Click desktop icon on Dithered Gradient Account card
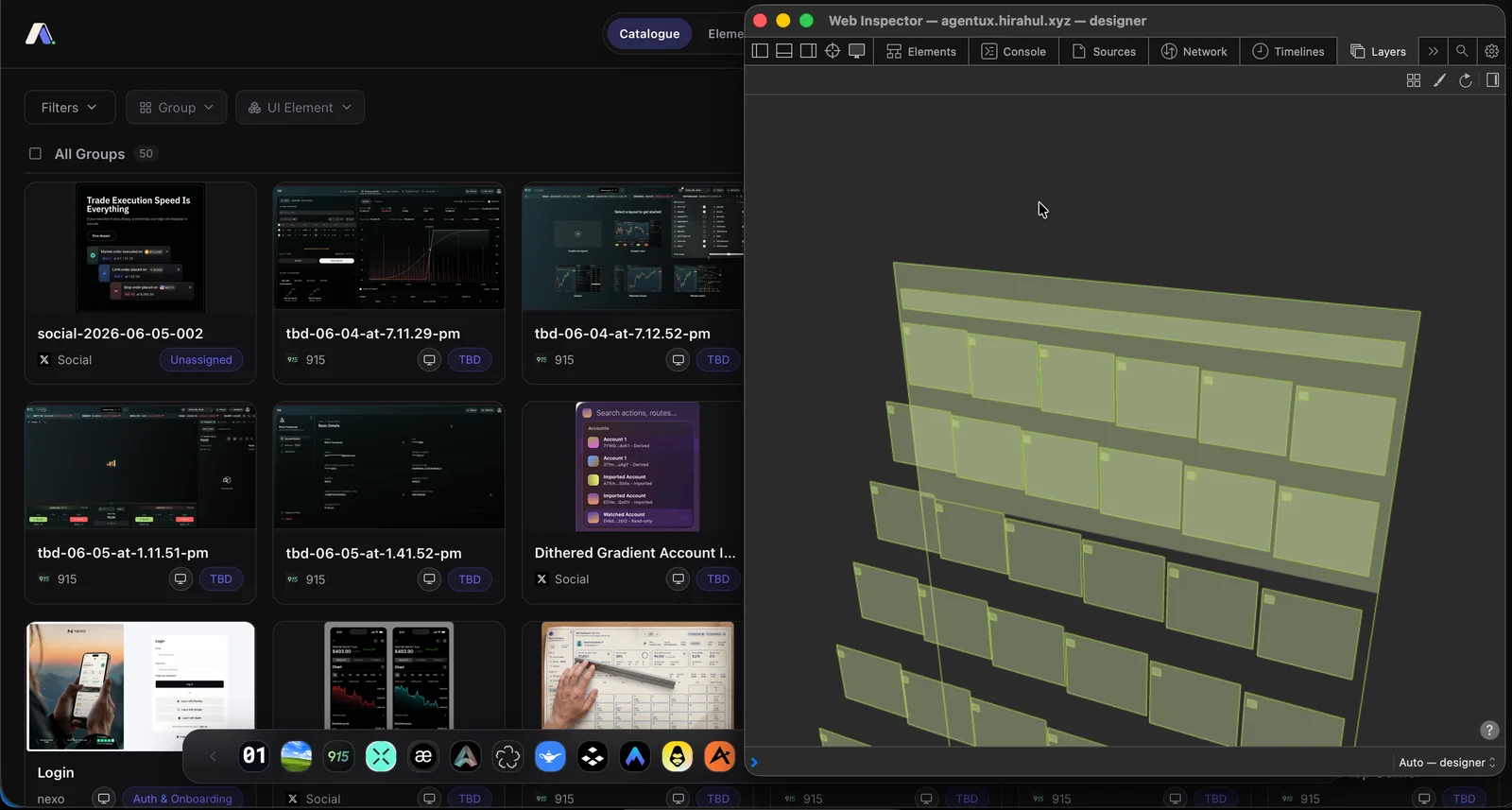This screenshot has height=810, width=1512. [x=678, y=578]
